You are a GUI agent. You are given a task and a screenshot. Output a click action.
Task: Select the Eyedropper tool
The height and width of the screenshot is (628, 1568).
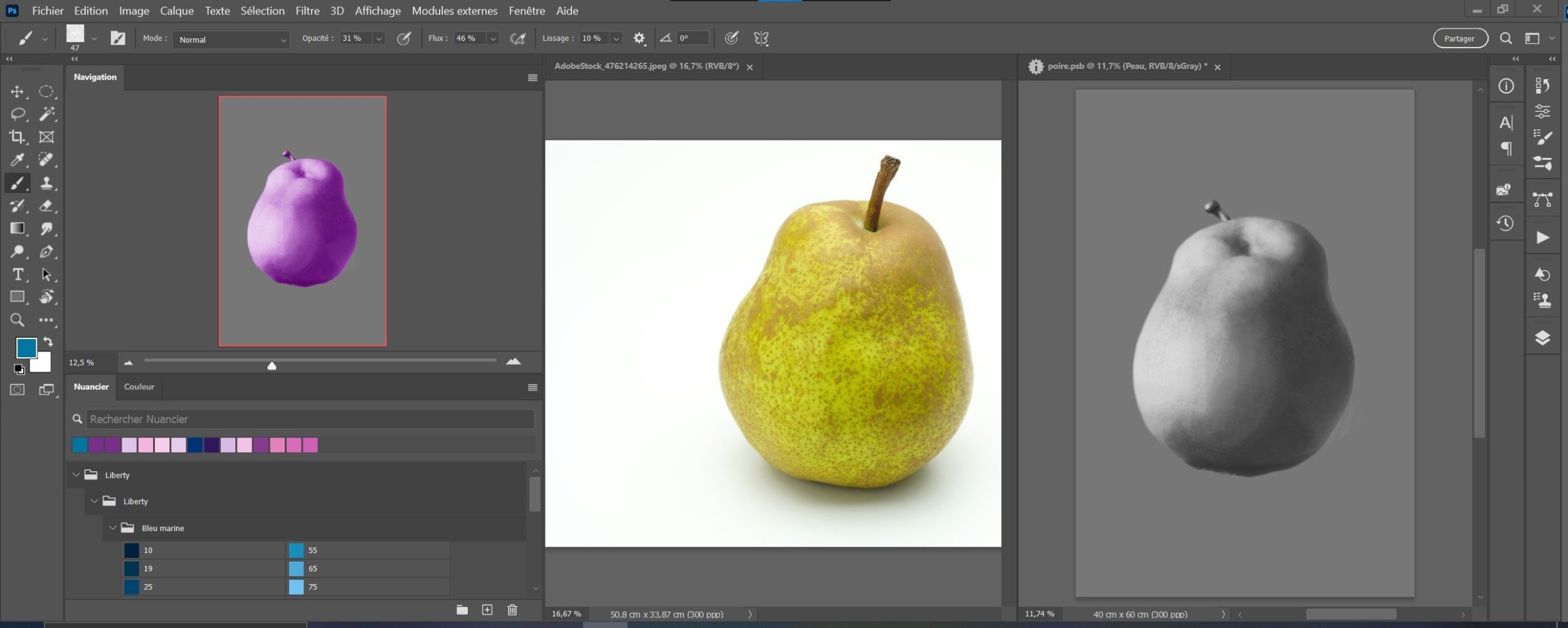tap(17, 160)
